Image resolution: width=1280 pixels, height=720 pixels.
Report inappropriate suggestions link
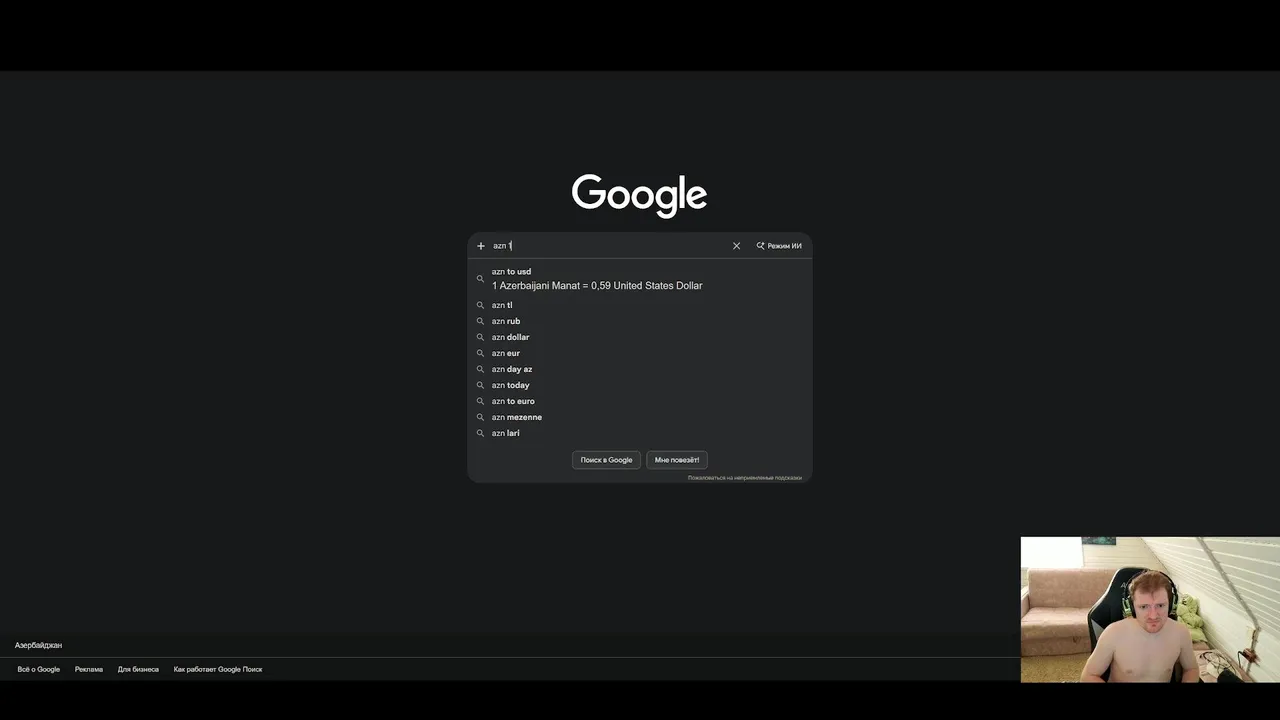744,478
